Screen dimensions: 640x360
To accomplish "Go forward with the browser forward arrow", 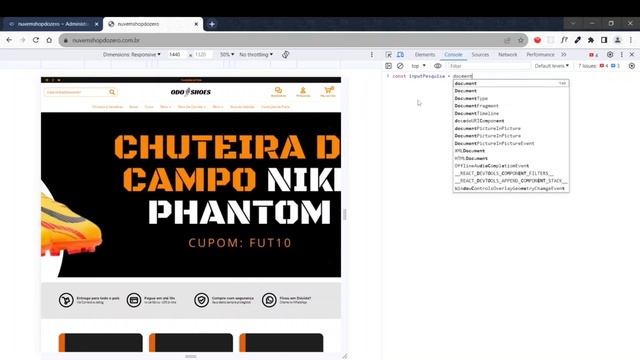I will pyautogui.click(x=22, y=40).
